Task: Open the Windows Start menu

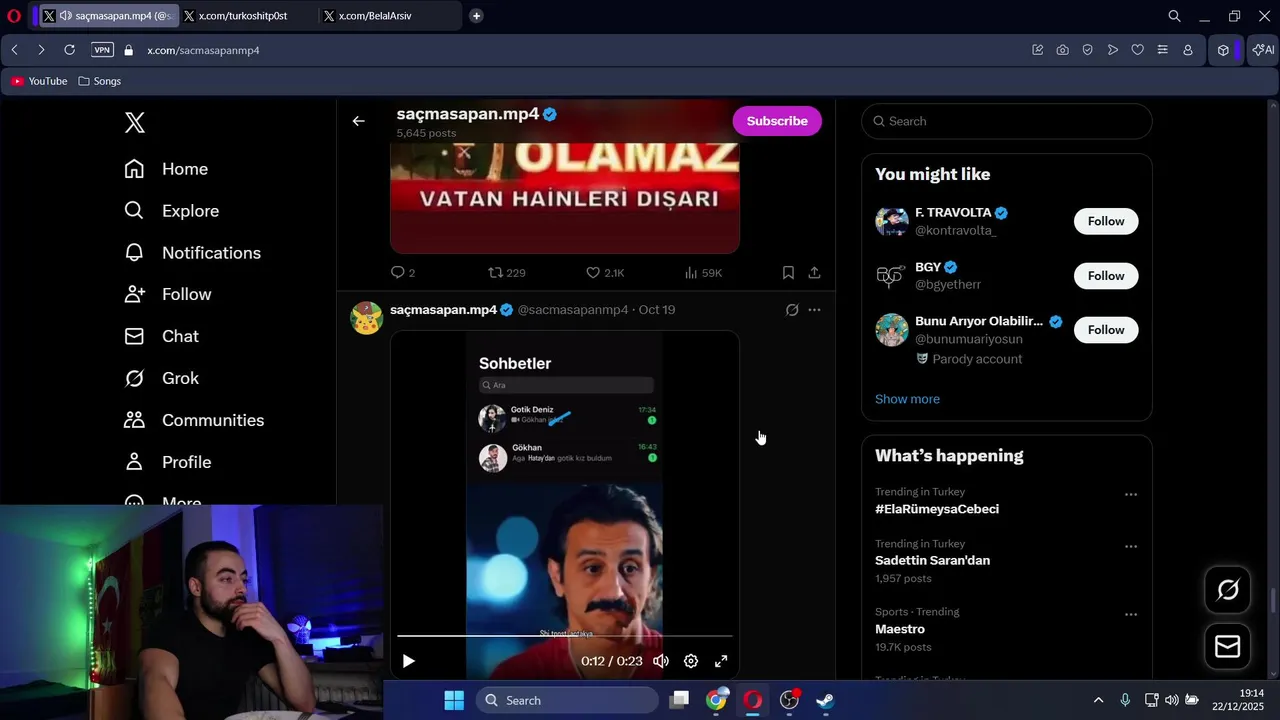Action: 454,700
